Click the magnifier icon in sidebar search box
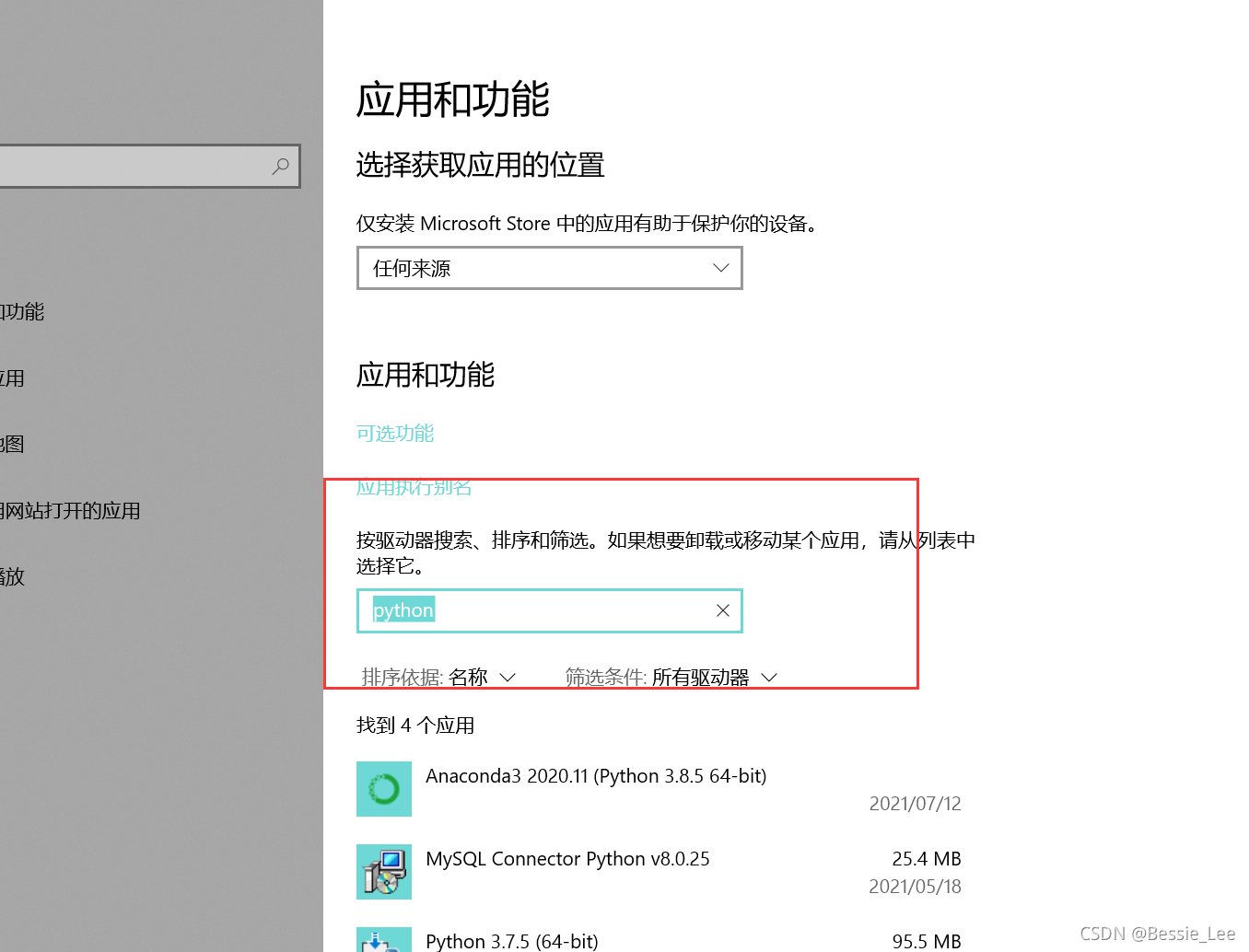This screenshot has height=952, width=1249. (281, 166)
